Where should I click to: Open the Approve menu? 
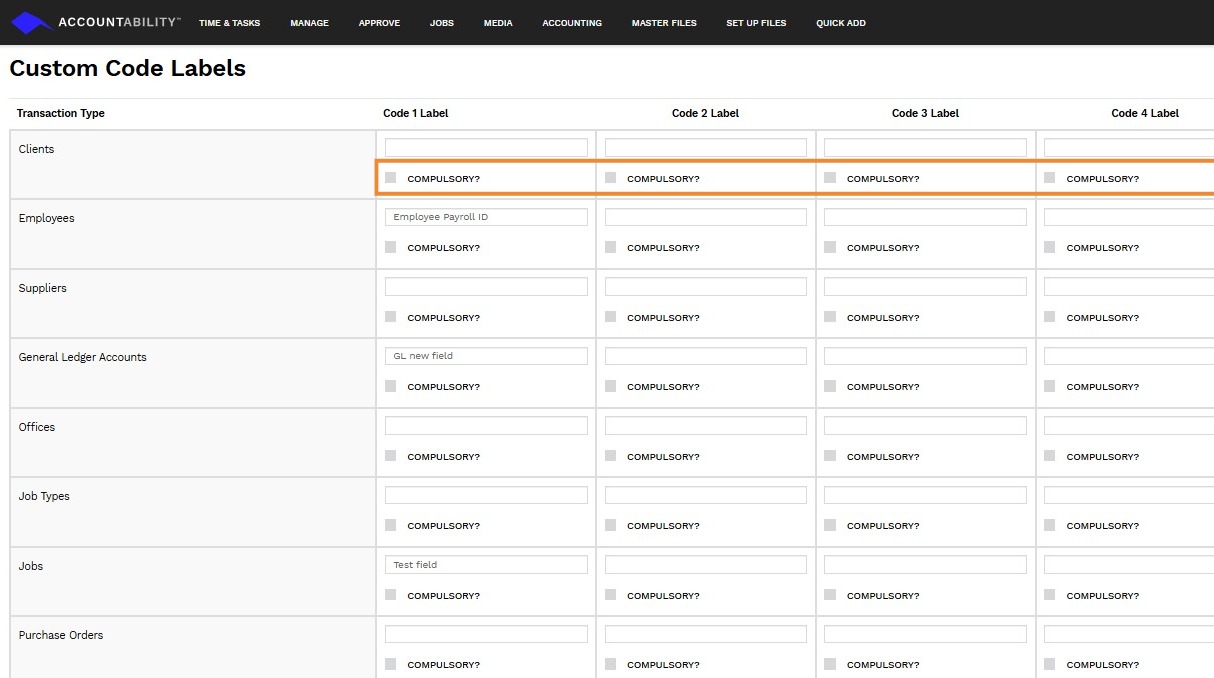tap(379, 23)
